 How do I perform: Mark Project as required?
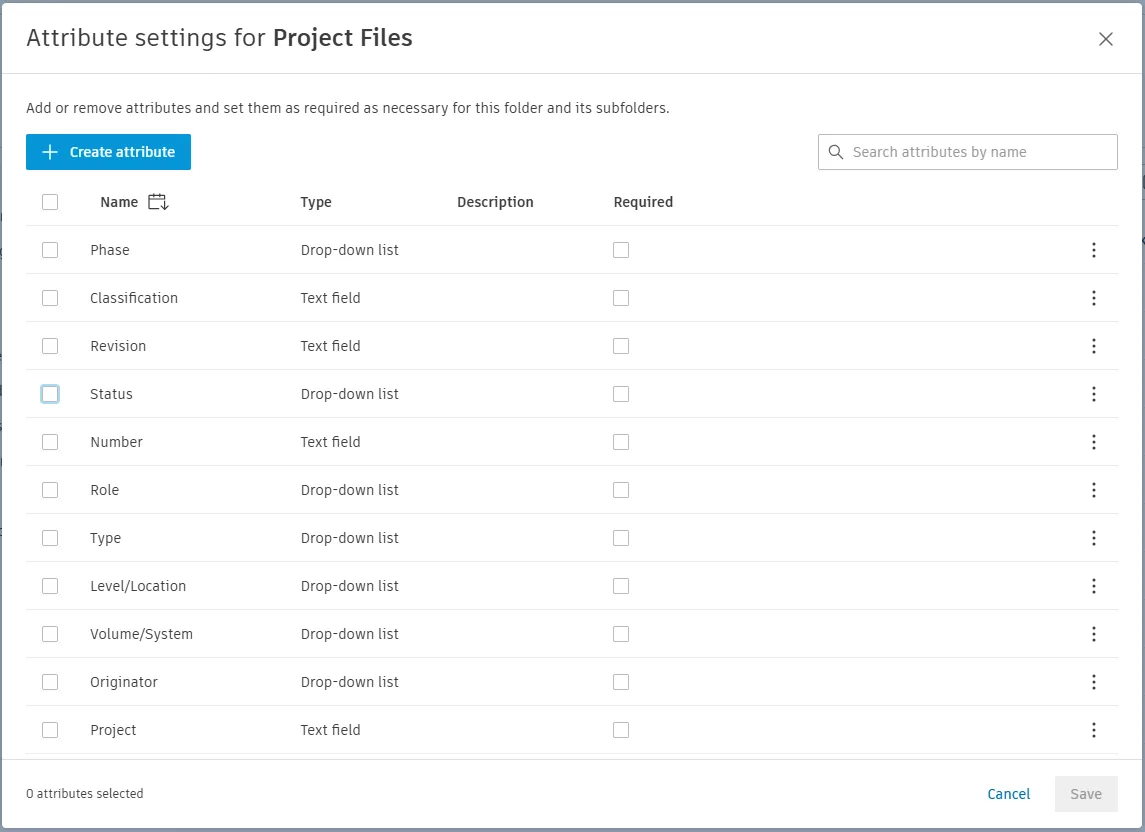[621, 730]
